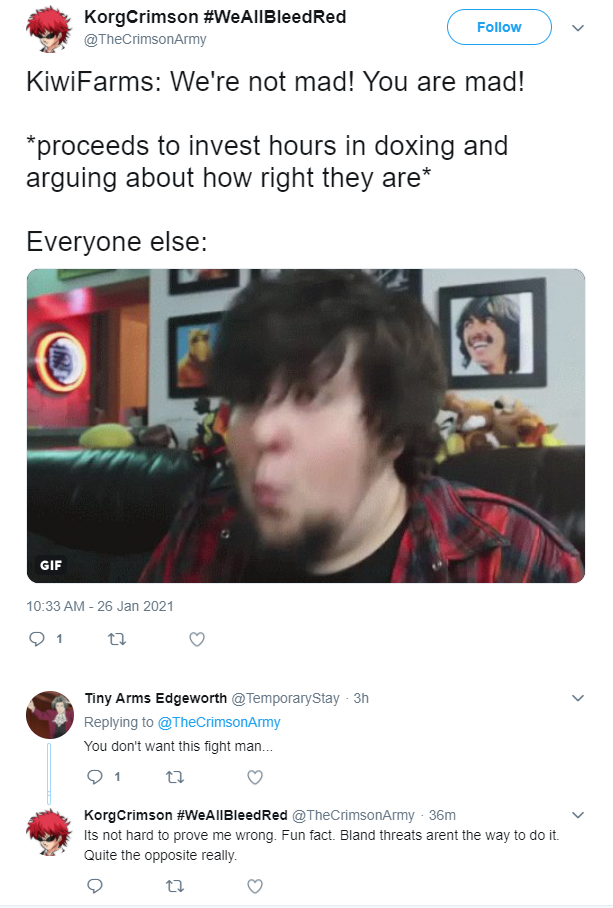This screenshot has width=613, height=908.
Task: Open @TheCrimsonArmy handle under header name
Action: pos(145,39)
